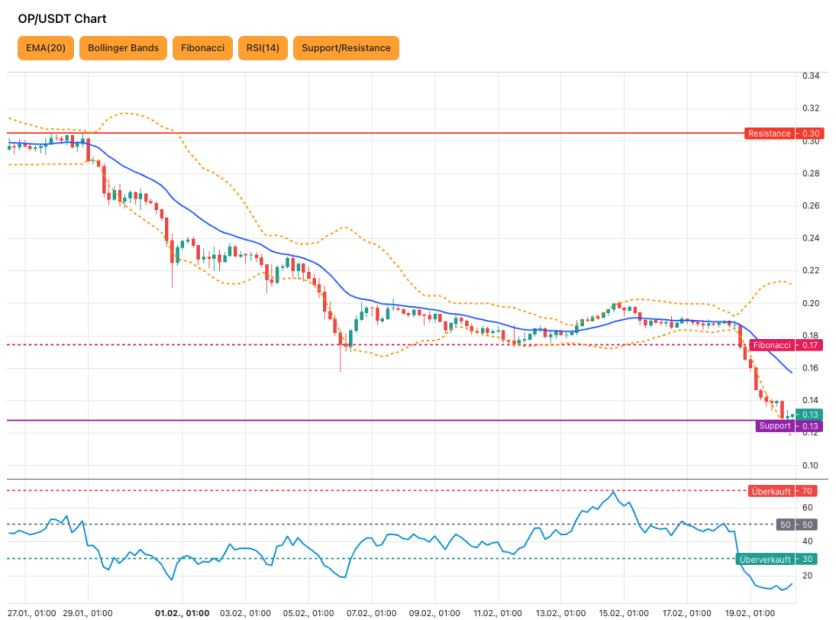The height and width of the screenshot is (620, 836).
Task: Toggle the Fibonacci overlay button
Action: pos(202,48)
